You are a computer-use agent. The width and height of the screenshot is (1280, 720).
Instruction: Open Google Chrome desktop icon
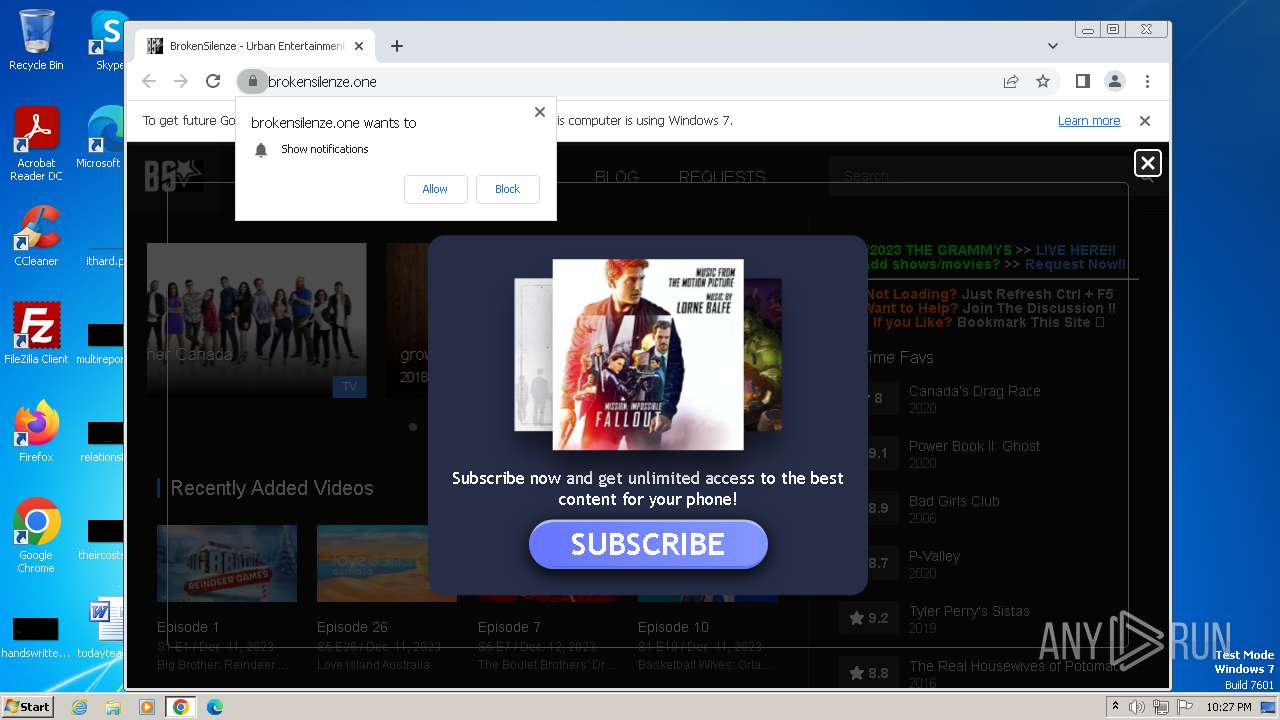coord(36,536)
